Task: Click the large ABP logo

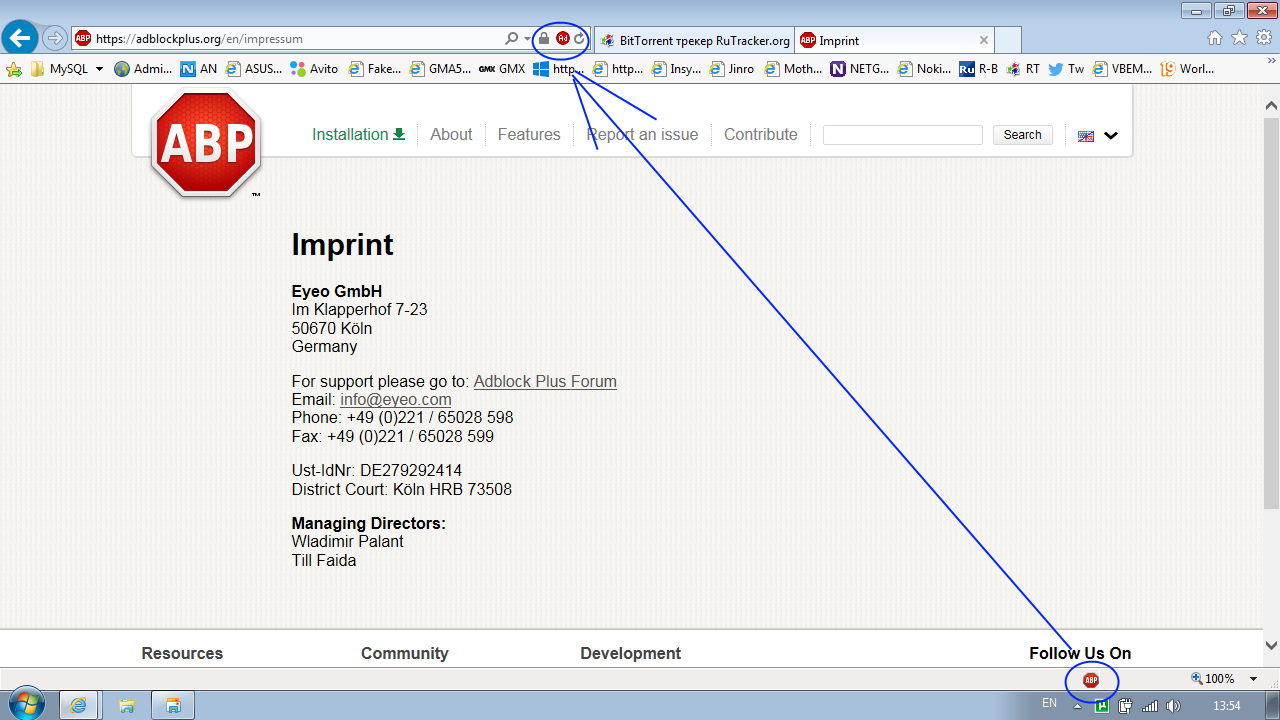Action: tap(206, 142)
